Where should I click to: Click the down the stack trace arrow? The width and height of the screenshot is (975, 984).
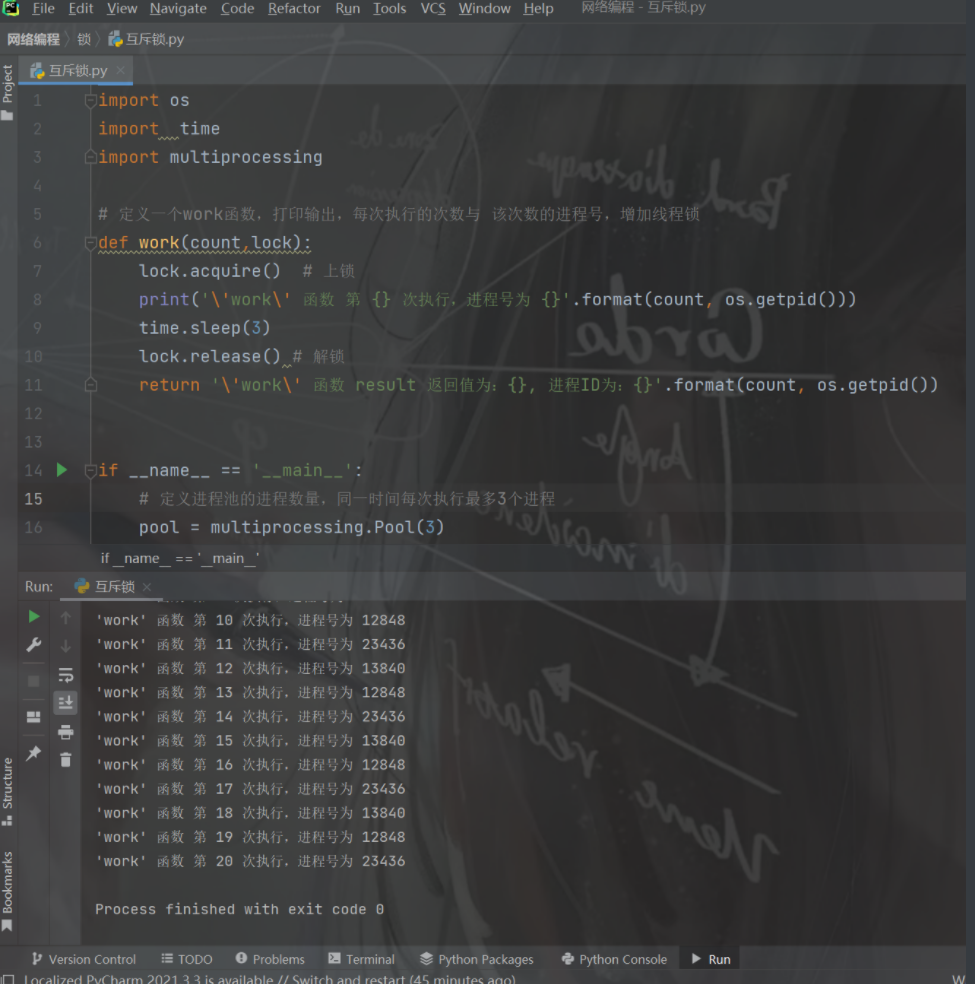[65, 646]
